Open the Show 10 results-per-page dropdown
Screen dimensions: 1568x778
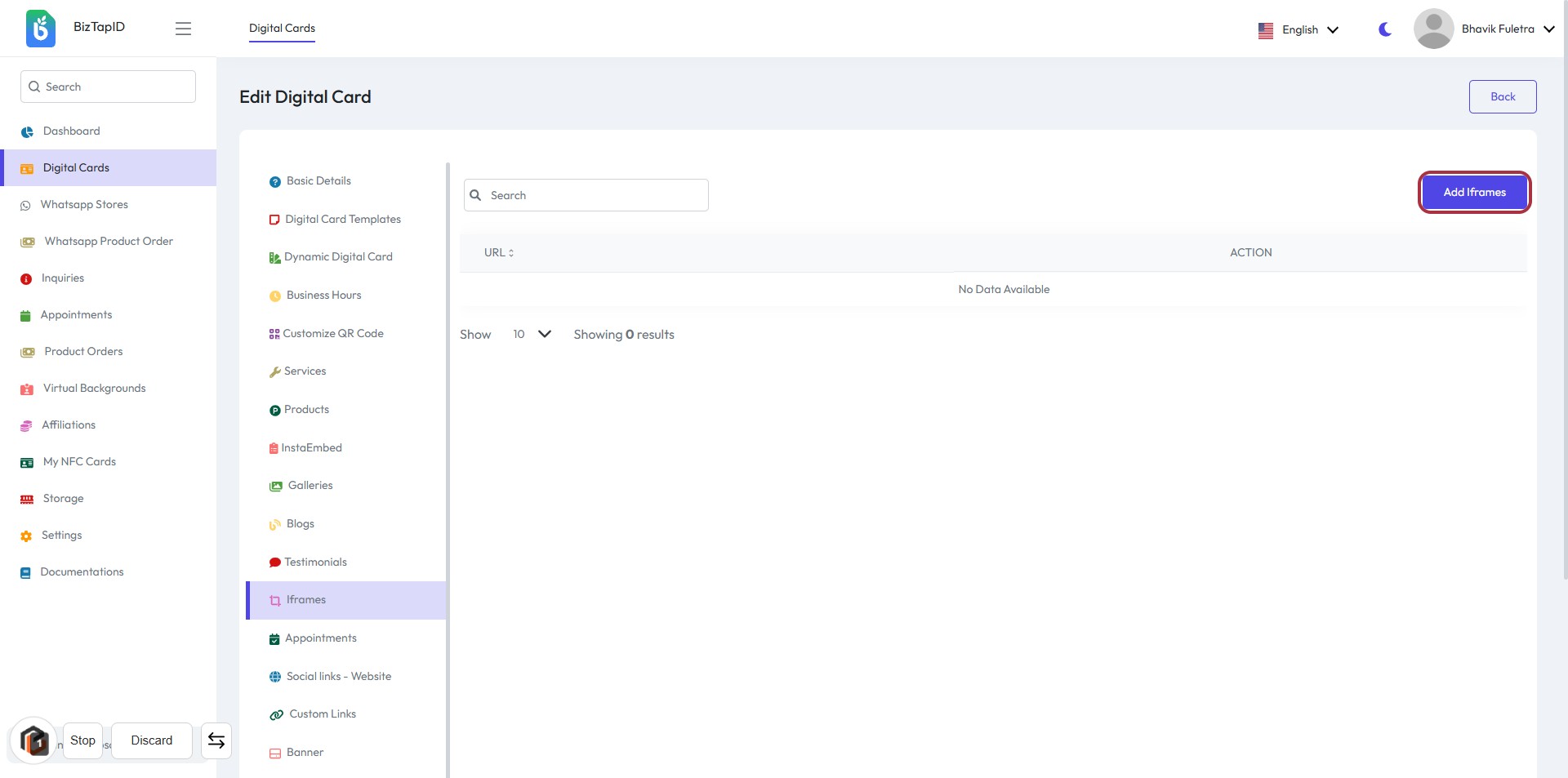[x=531, y=335]
